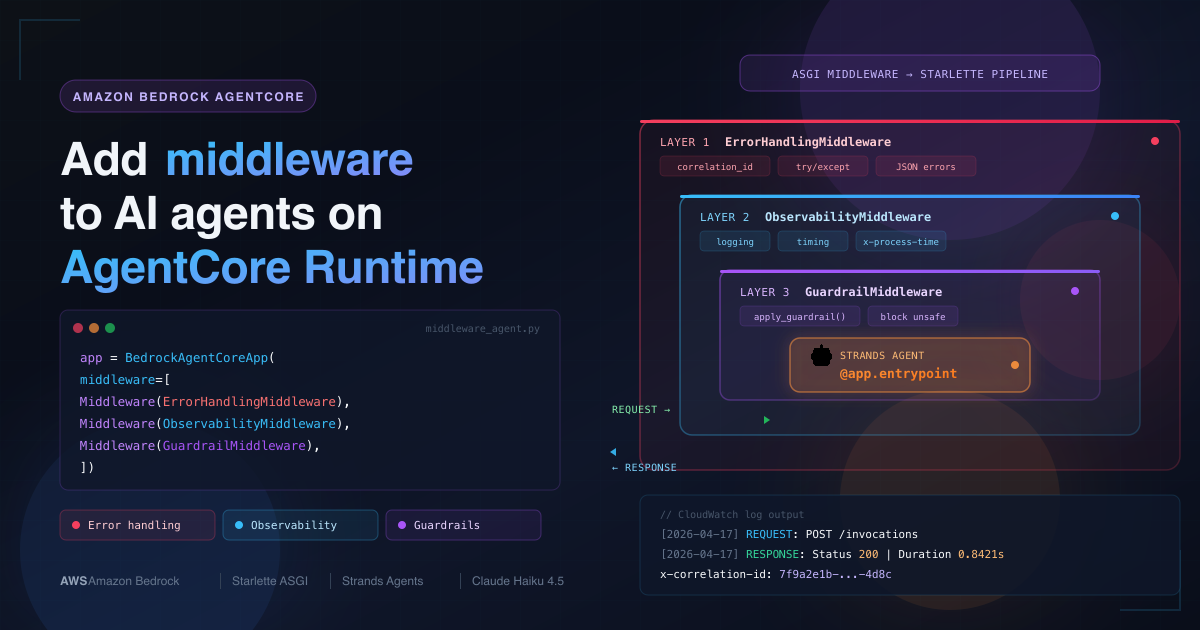The height and width of the screenshot is (630, 1200).
Task: Click the x-process-time tag in Layer 2
Action: pyautogui.click(x=901, y=241)
